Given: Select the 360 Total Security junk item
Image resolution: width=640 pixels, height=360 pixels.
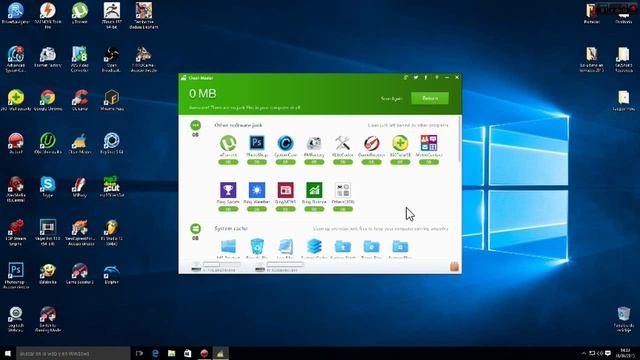Looking at the screenshot, I should coord(400,143).
